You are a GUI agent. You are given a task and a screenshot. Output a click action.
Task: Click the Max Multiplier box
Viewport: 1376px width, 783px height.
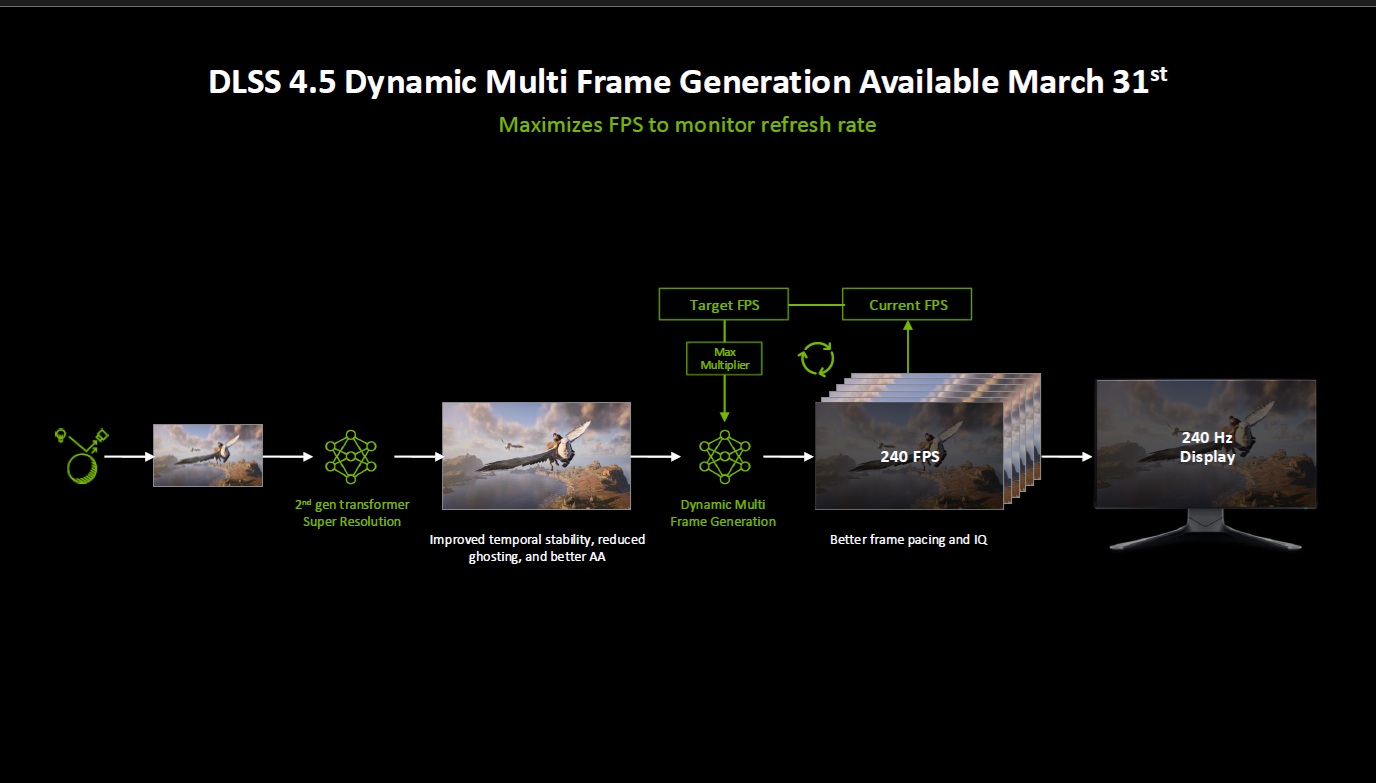724,358
